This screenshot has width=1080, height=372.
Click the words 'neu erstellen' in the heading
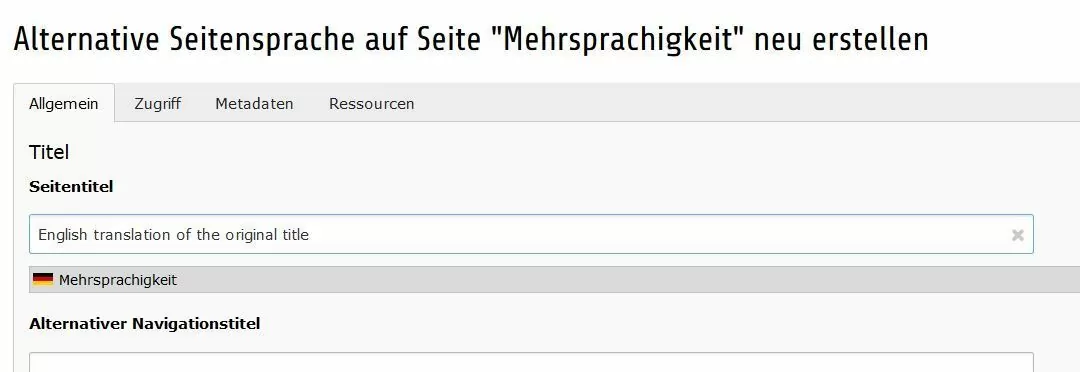coord(841,40)
